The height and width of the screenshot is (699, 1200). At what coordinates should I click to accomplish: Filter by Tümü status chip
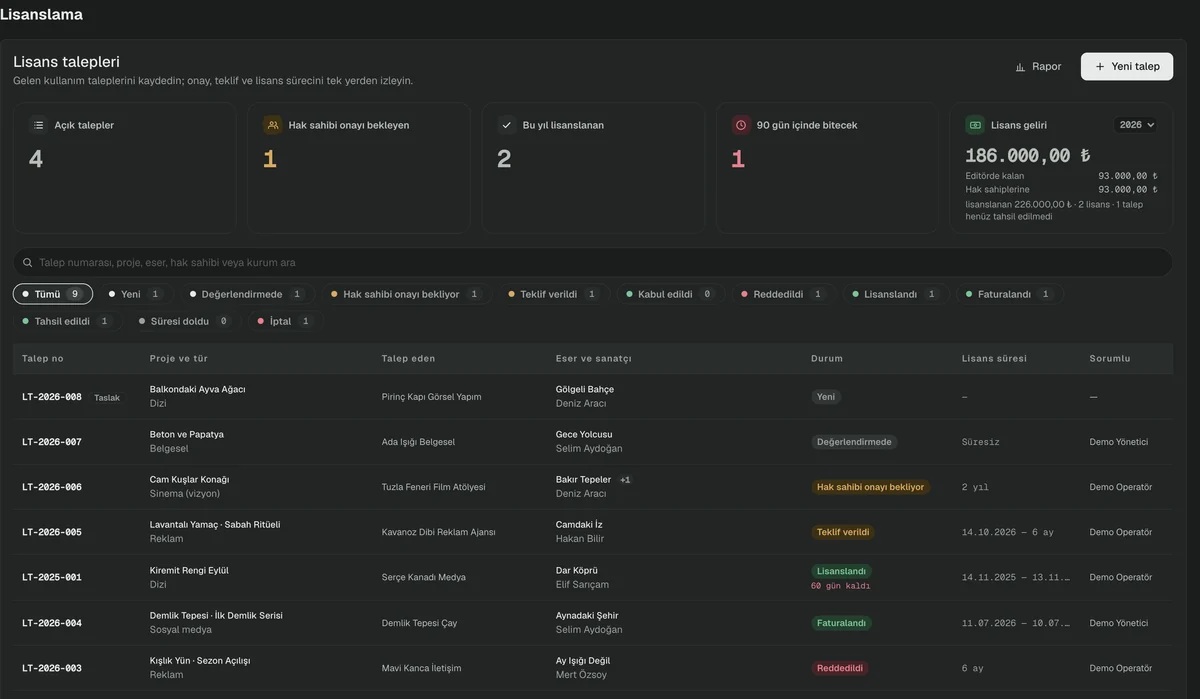point(53,294)
